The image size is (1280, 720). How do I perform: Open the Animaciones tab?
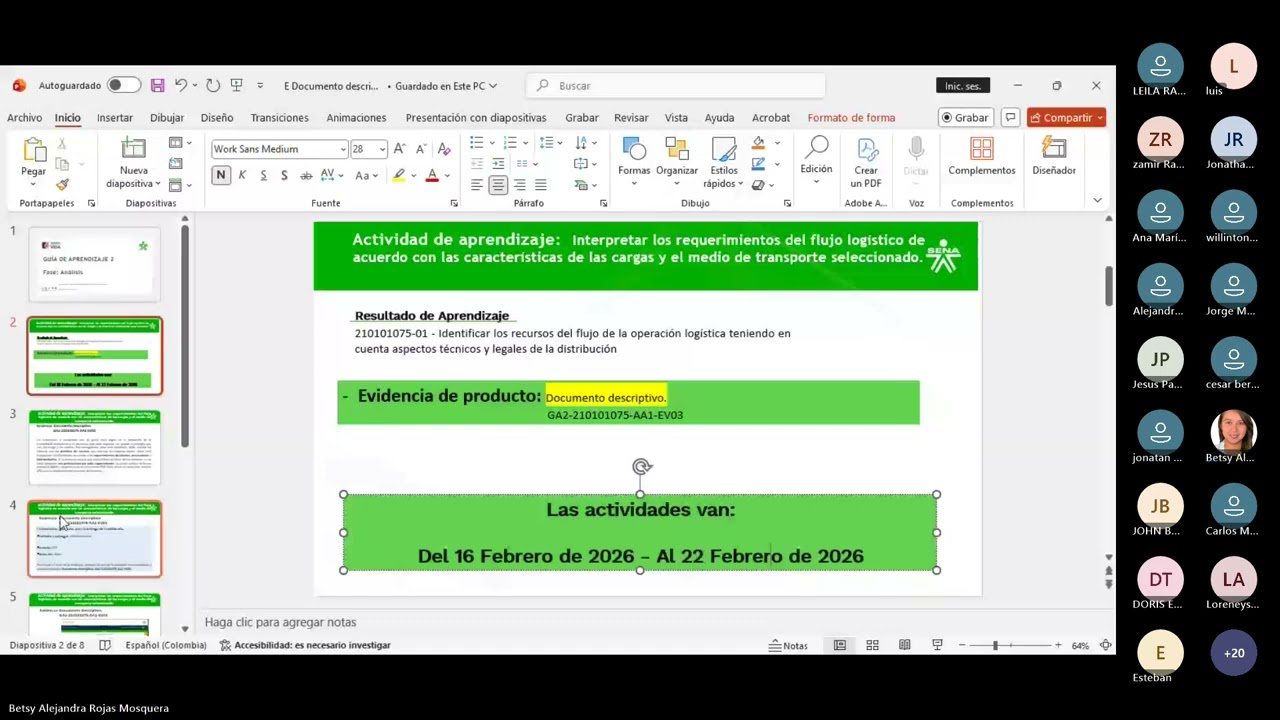click(x=356, y=117)
